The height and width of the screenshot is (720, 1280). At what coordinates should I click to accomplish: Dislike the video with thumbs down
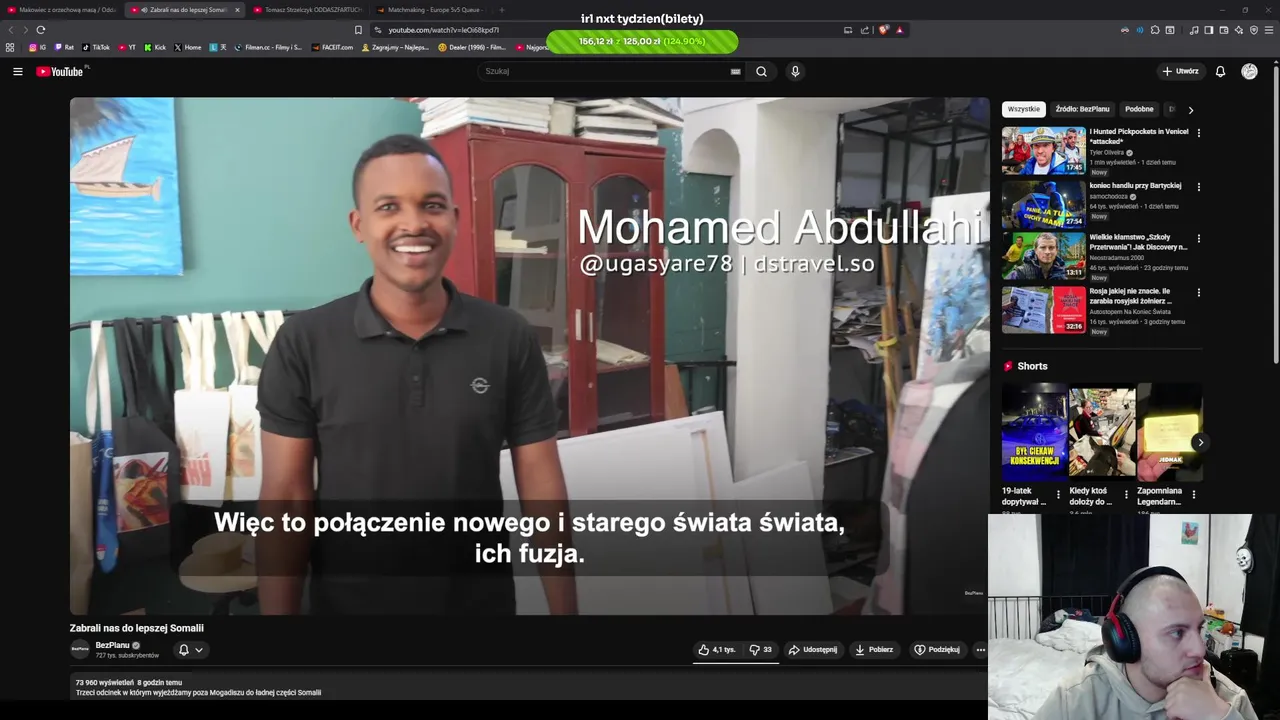(760, 649)
